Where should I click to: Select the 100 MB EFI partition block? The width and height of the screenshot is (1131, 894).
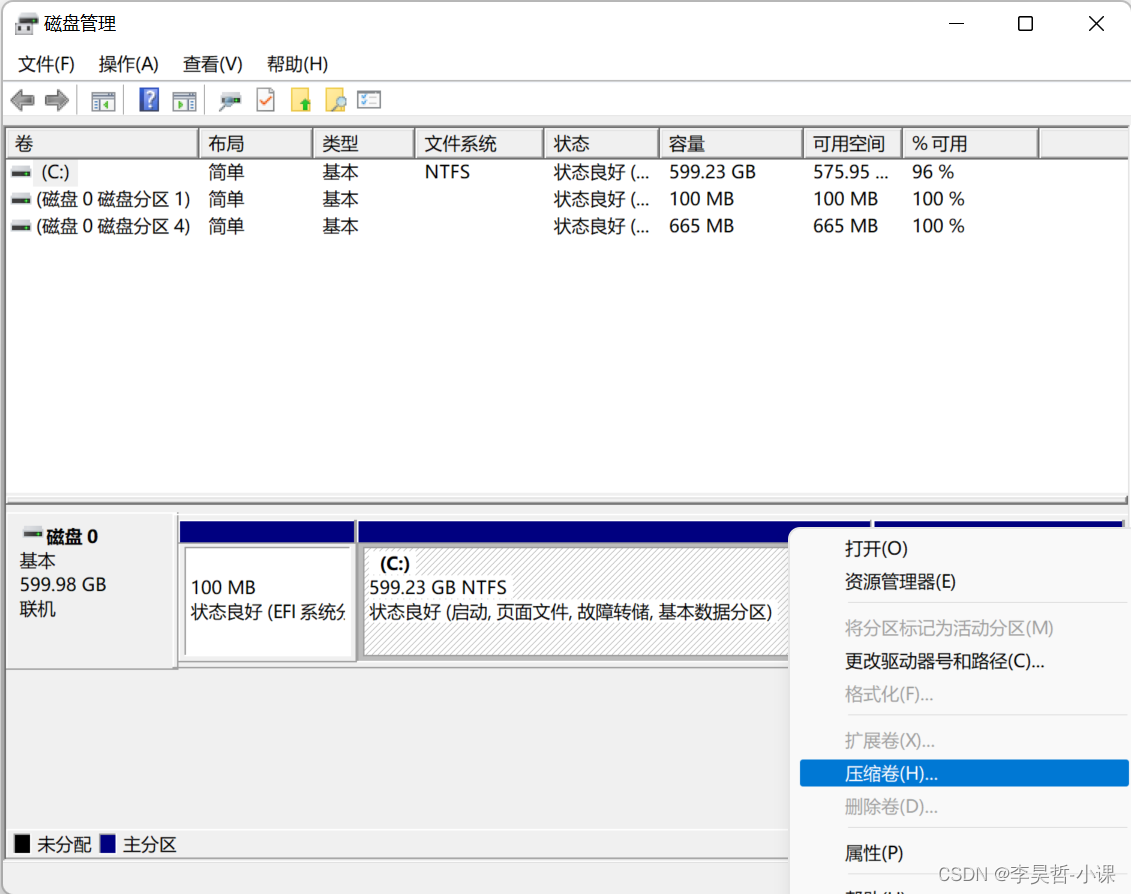pyautogui.click(x=268, y=601)
